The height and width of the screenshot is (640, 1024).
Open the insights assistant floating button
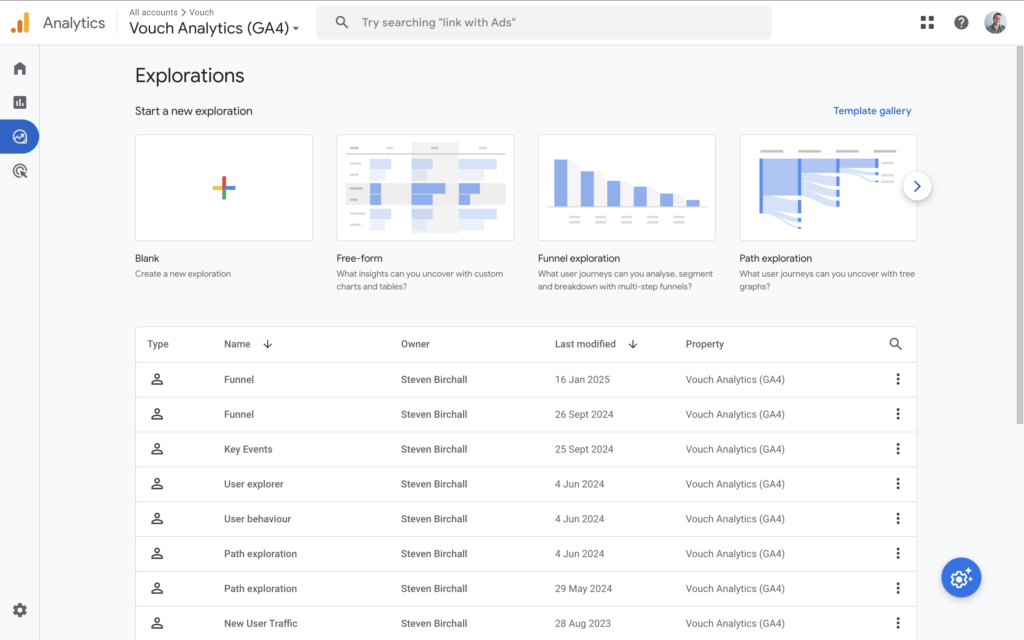tap(961, 577)
